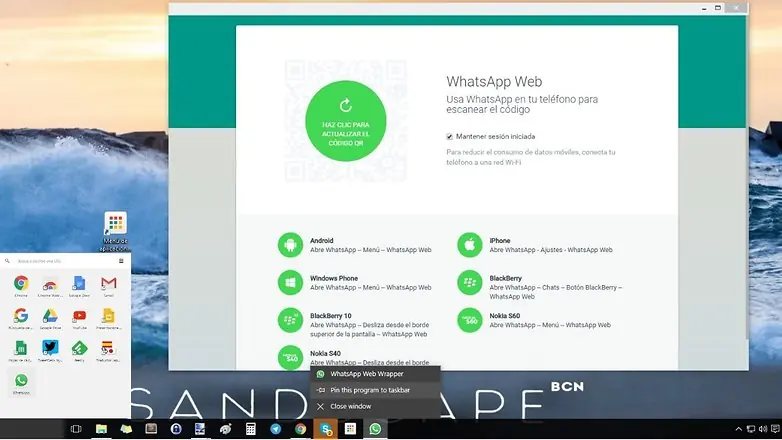782x440 pixels.
Task: Click the BlackBerry 10 icon
Action: tap(290, 320)
